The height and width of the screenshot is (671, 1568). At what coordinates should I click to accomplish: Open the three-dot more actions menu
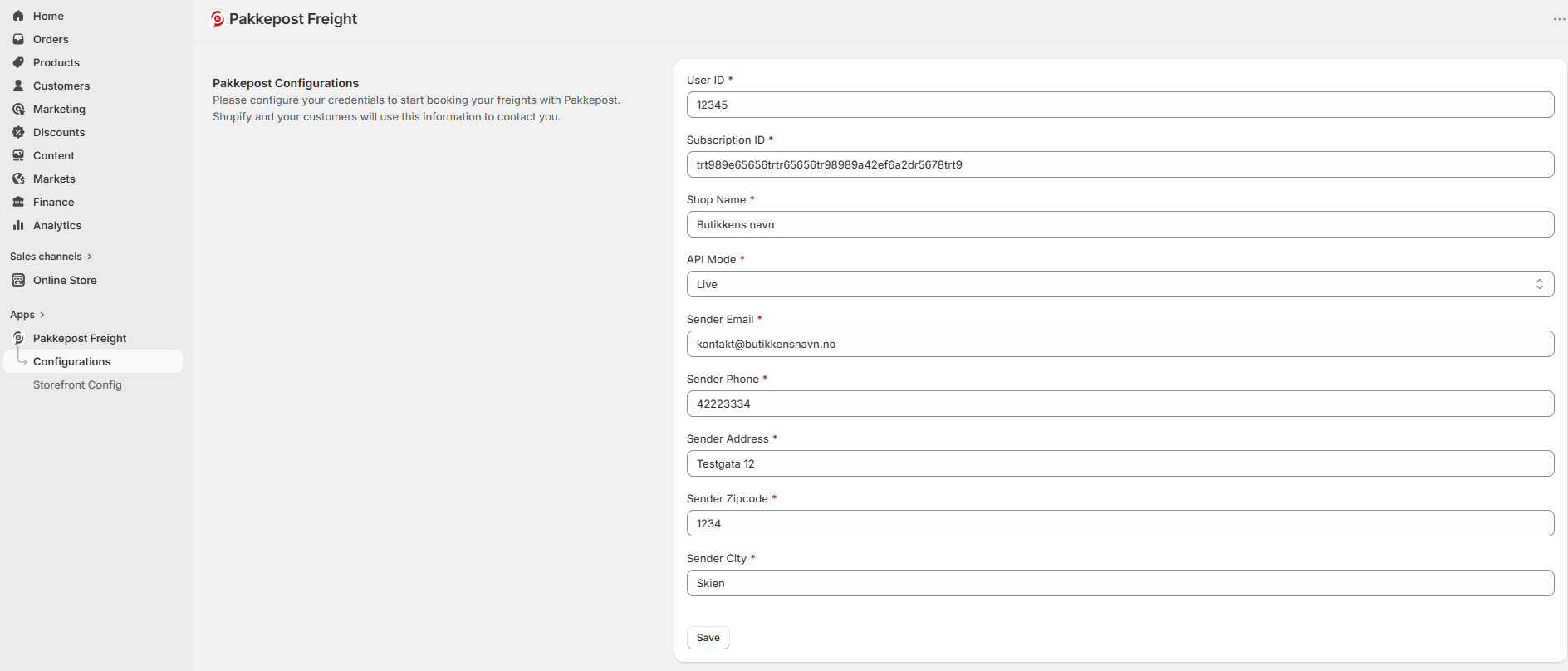(x=1559, y=19)
